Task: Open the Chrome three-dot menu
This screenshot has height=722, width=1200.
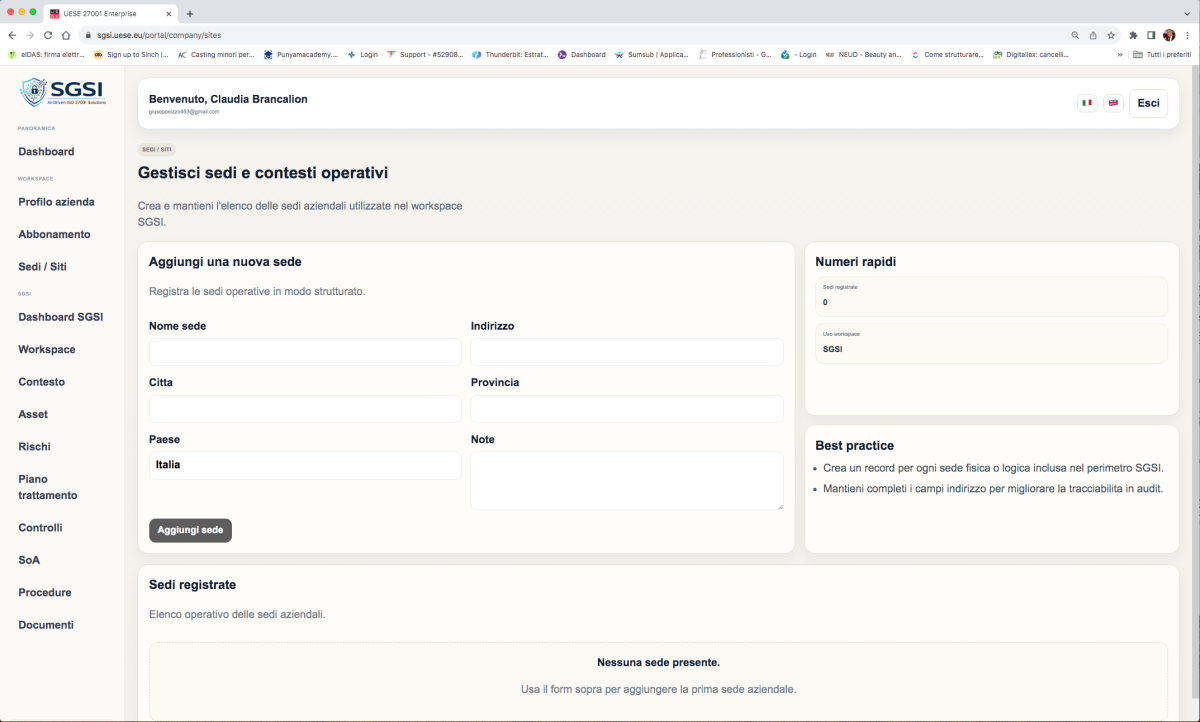Action: [1187, 35]
